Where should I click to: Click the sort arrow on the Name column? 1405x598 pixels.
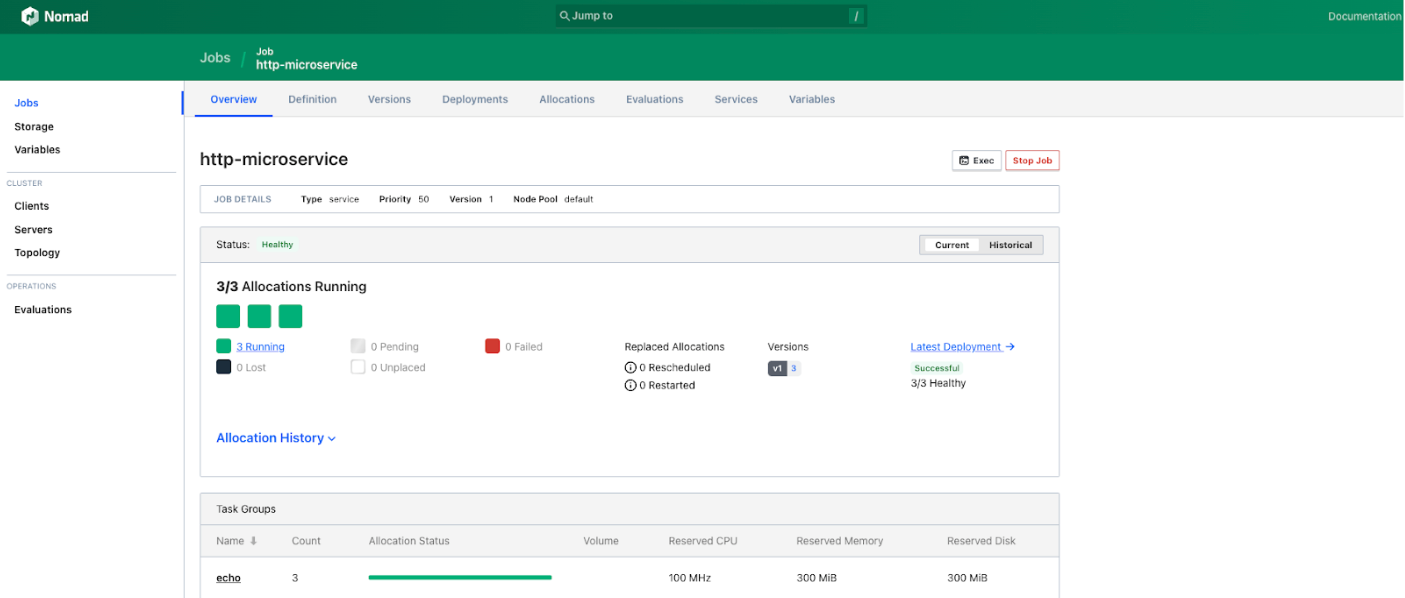click(252, 540)
